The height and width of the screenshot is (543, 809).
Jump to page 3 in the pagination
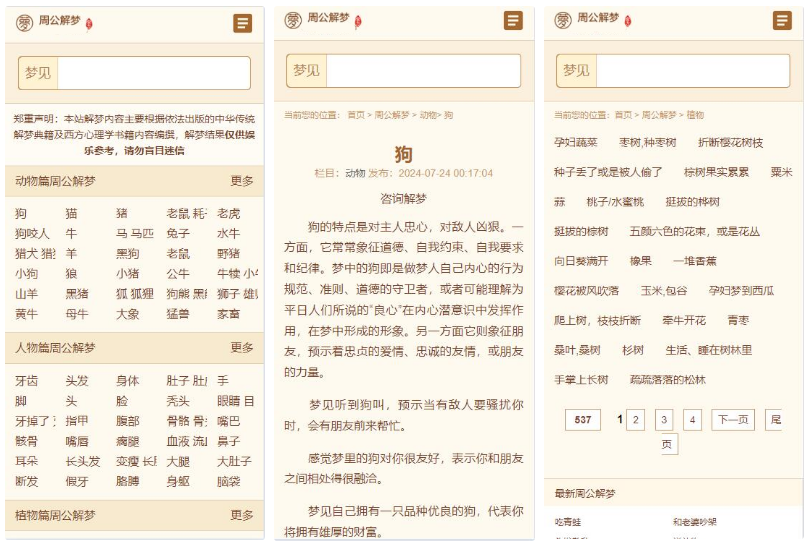click(x=664, y=420)
